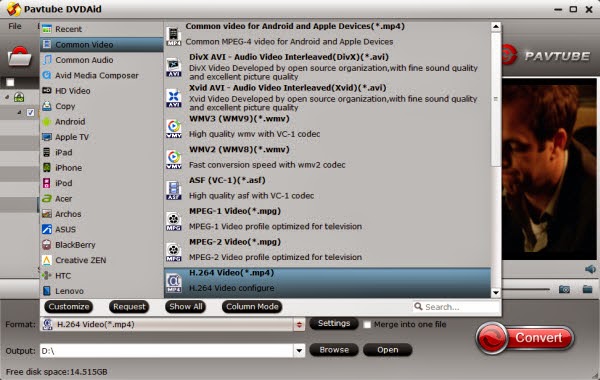Image resolution: width=600 pixels, height=380 pixels.
Task: Click the format list scrollbar thumb
Action: [496, 99]
